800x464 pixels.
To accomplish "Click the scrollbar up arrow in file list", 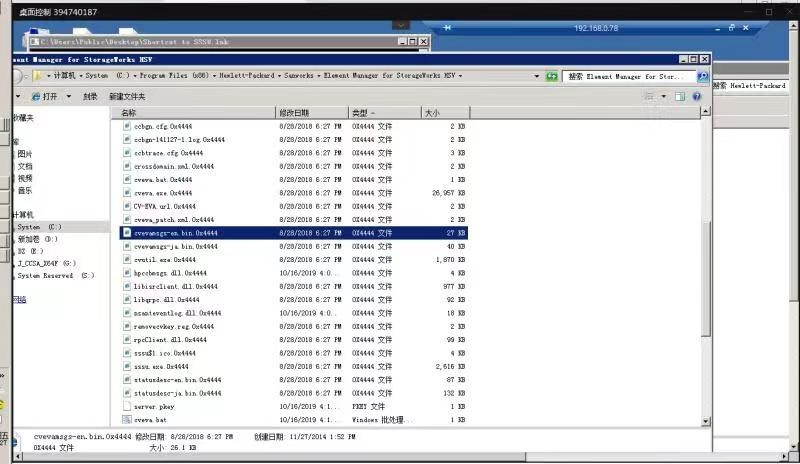I will 706,113.
